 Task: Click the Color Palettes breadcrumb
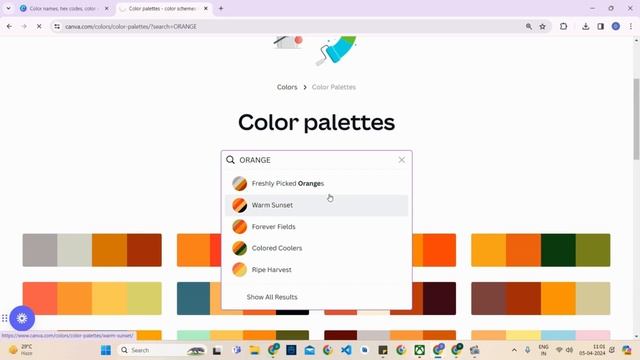pyautogui.click(x=333, y=87)
